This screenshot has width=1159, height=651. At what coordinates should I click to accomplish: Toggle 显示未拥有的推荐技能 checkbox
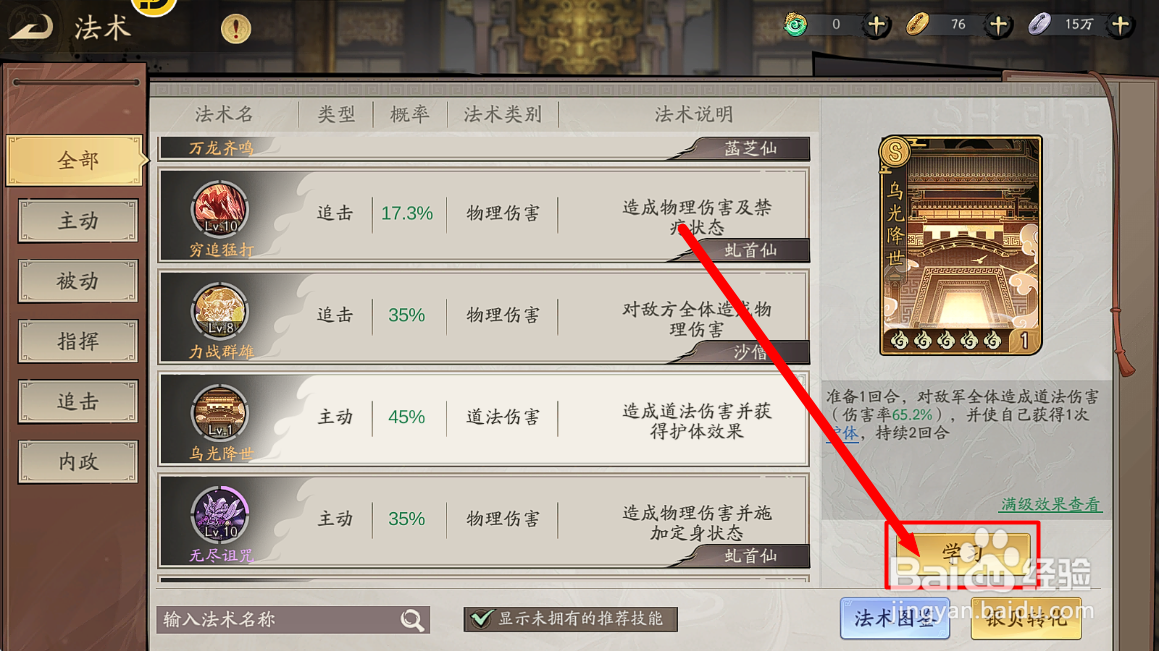[x=481, y=618]
